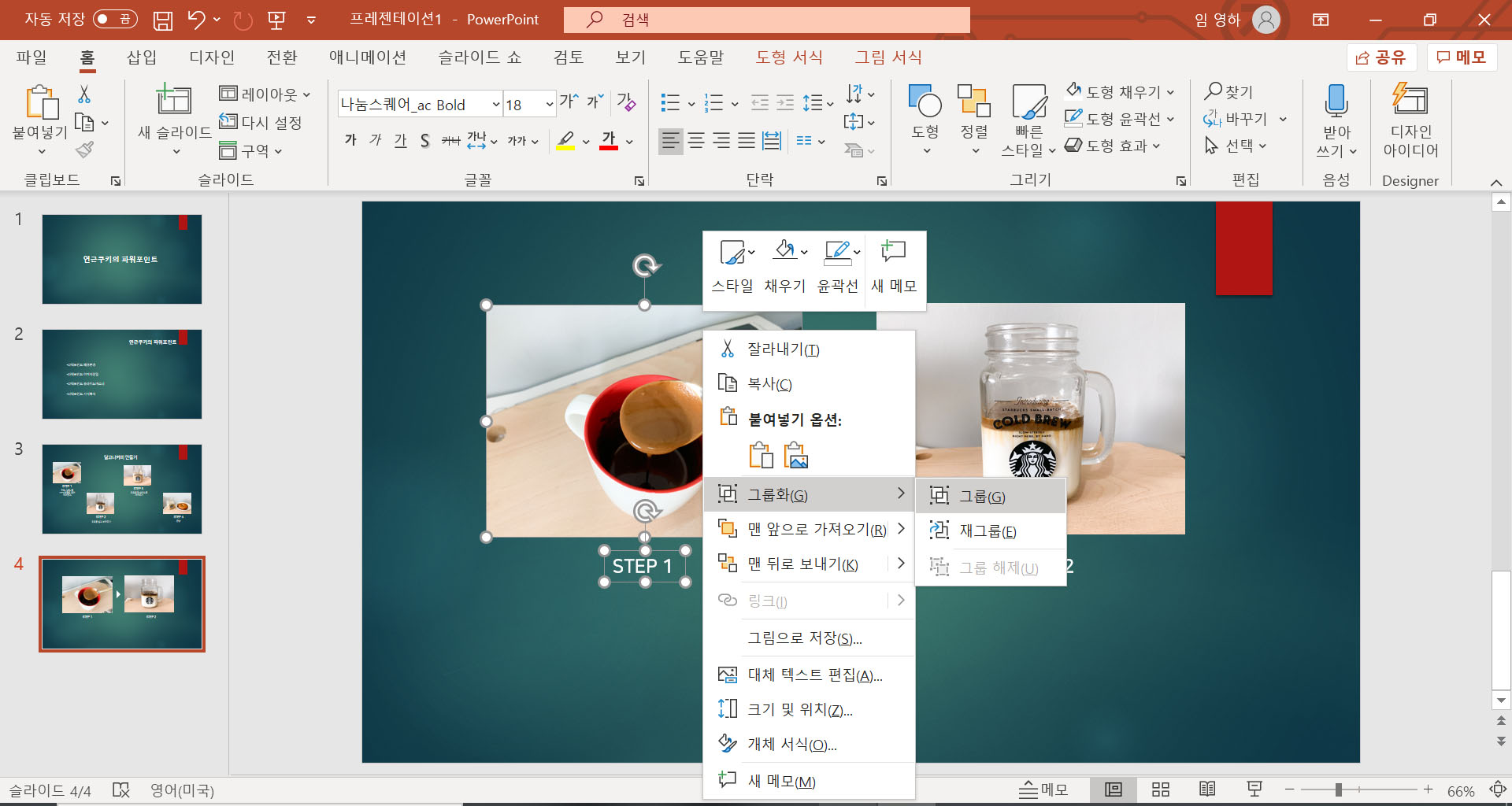Open 도형 효과 shape effects dropdown
Screen dimensions: 1512x806
1156,146
